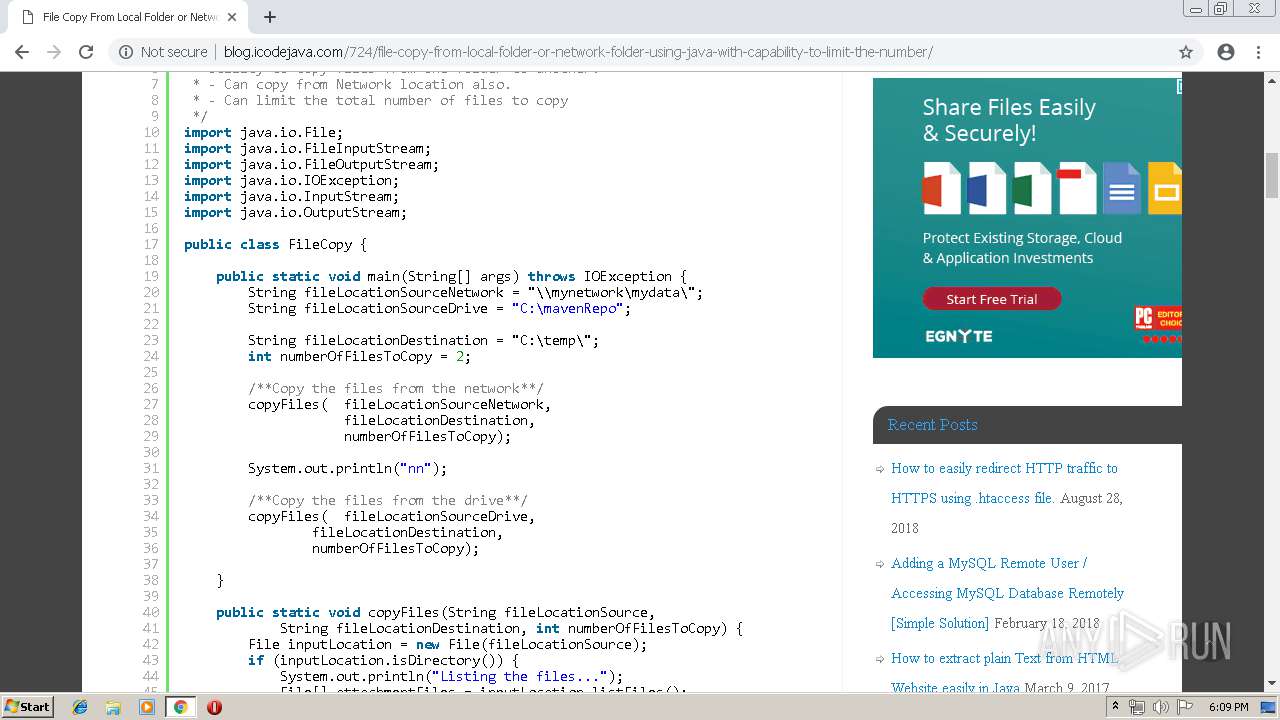Open the red stop-sign taskbar icon
This screenshot has height=720, width=1280.
[214, 707]
